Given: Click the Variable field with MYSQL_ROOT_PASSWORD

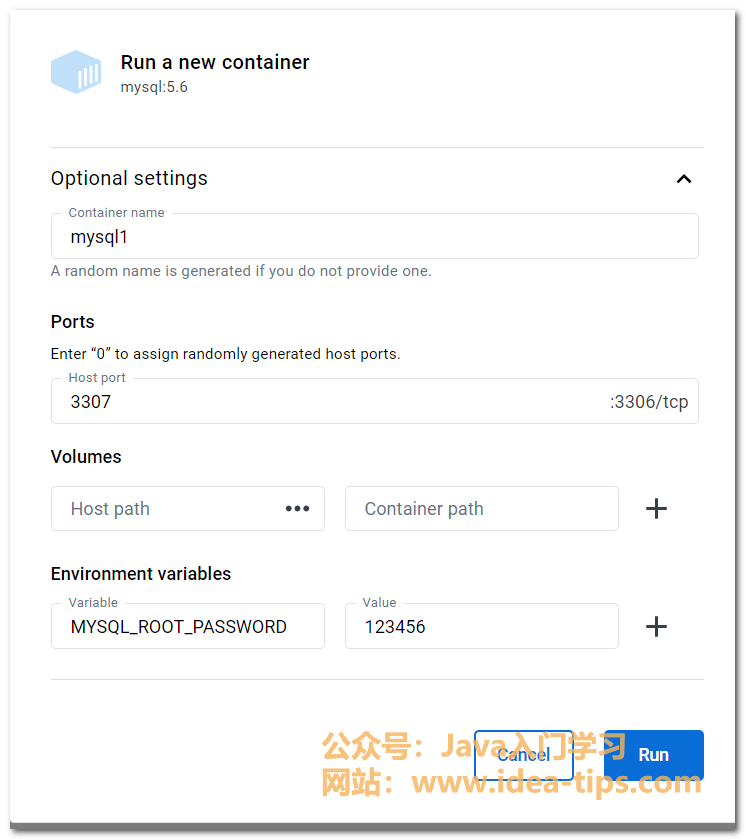Looking at the screenshot, I should [x=187, y=627].
